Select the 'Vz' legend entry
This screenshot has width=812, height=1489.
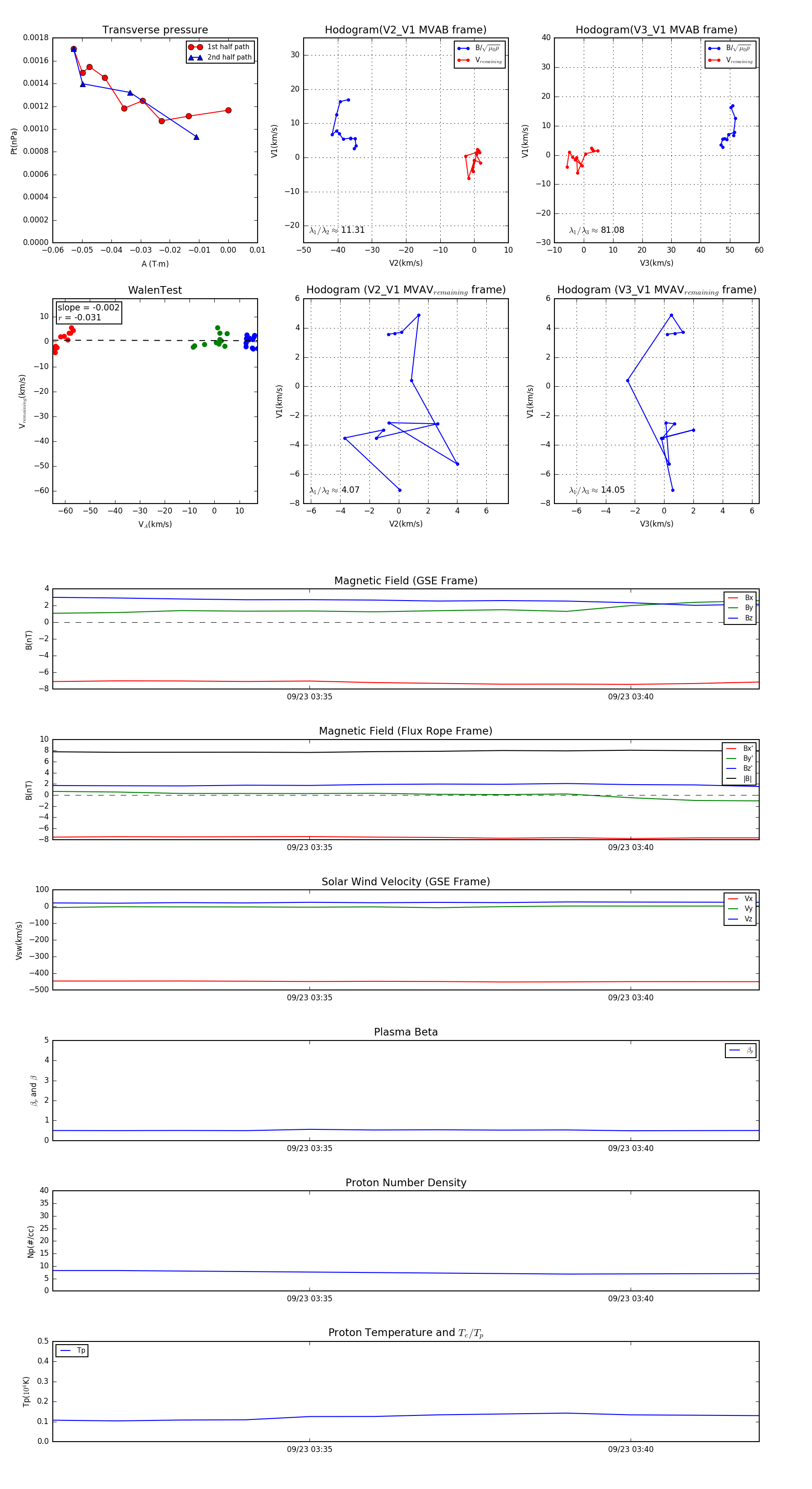(x=740, y=919)
